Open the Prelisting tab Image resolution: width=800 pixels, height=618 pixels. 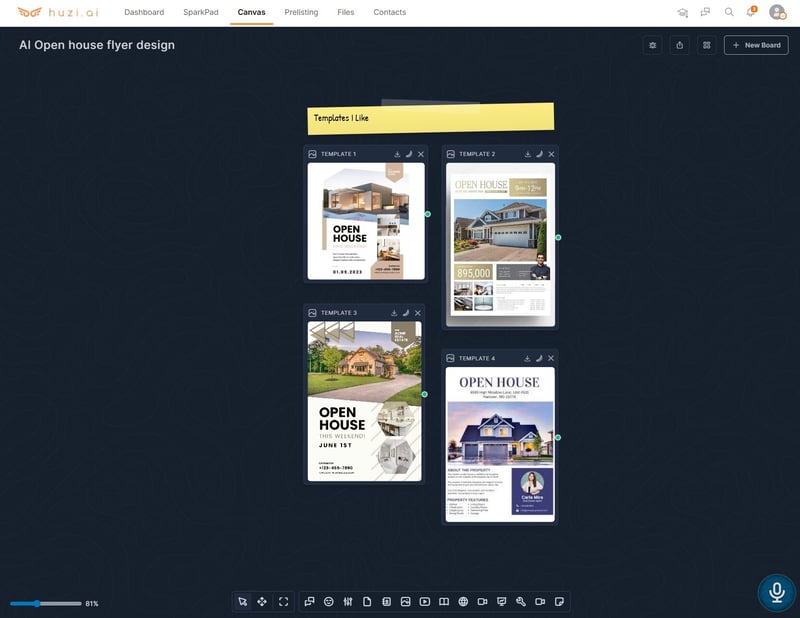pyautogui.click(x=301, y=12)
